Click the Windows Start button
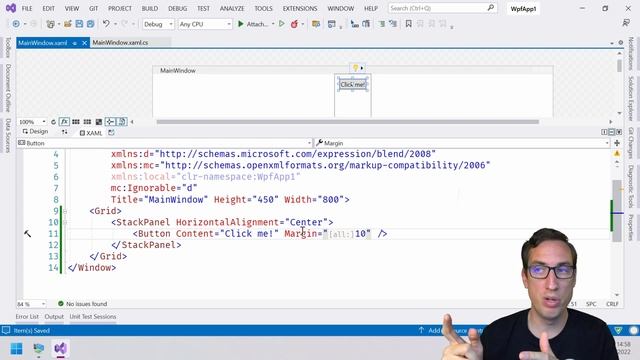The image size is (640, 360). pos(17,349)
